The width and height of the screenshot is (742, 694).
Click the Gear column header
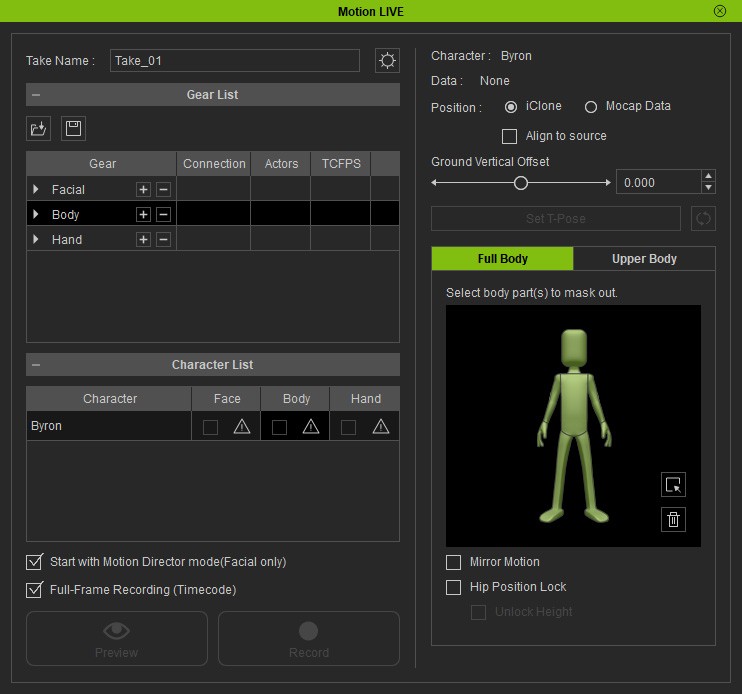click(x=102, y=164)
